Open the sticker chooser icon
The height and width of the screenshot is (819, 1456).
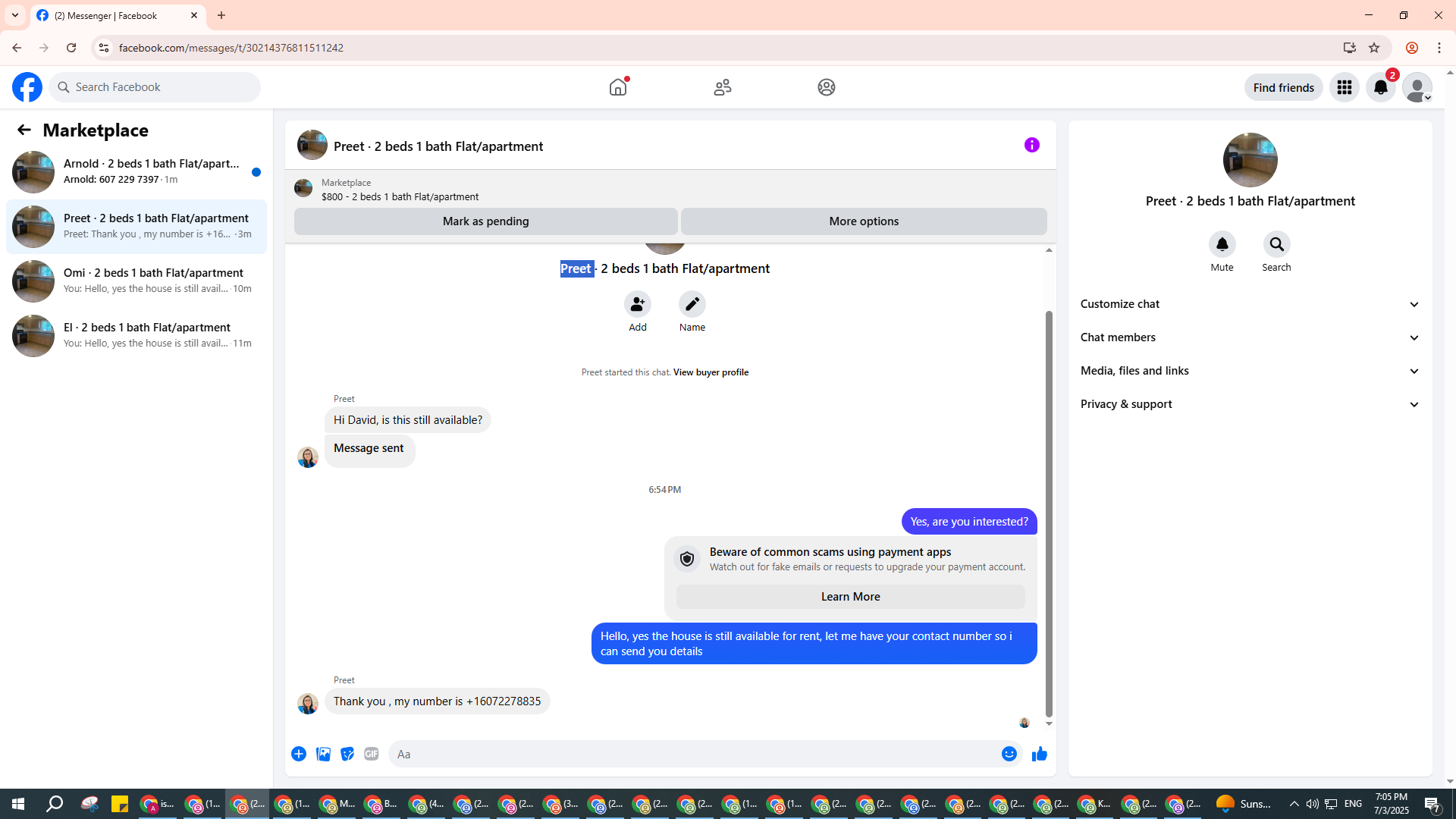tap(347, 754)
